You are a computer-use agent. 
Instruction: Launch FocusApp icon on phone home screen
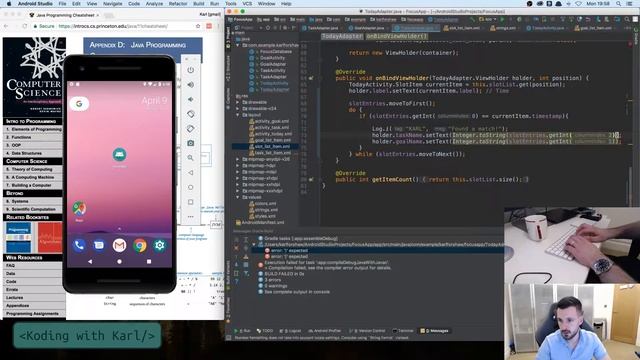[120, 155]
